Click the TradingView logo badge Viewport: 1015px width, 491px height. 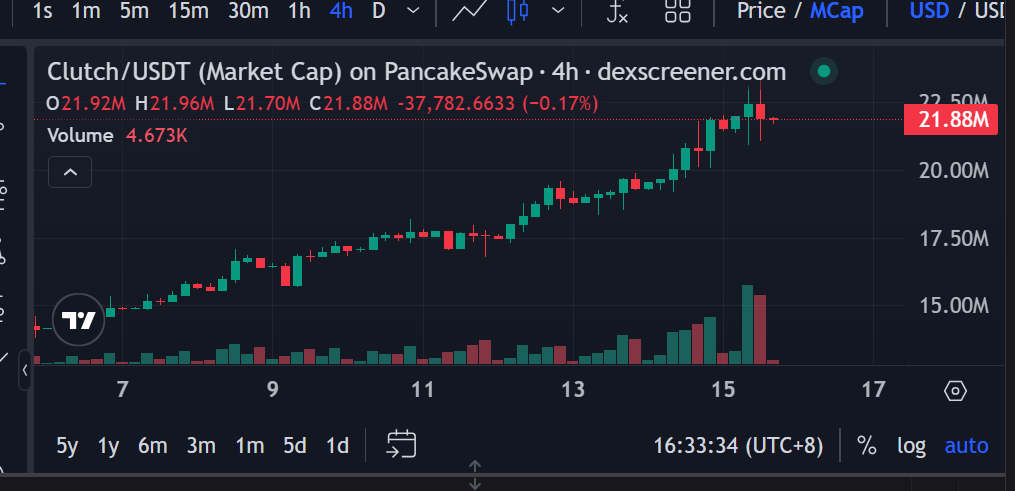click(x=78, y=320)
